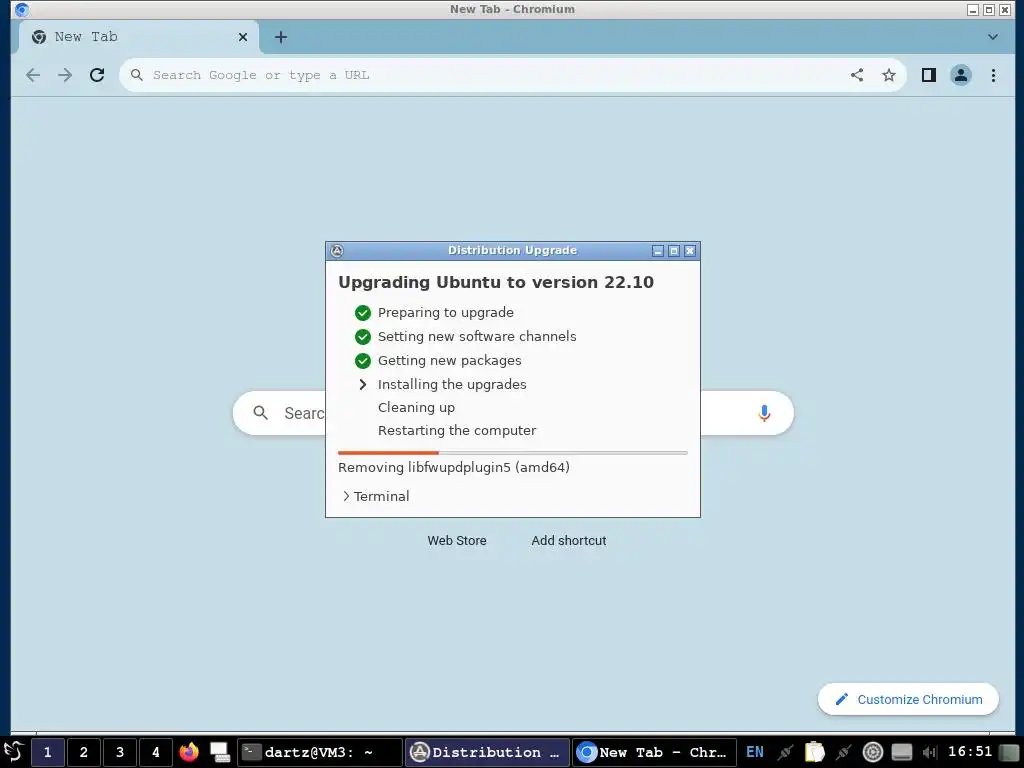Open the start menu bird icon
Viewport: 1024px width, 768px height.
pos(14,752)
